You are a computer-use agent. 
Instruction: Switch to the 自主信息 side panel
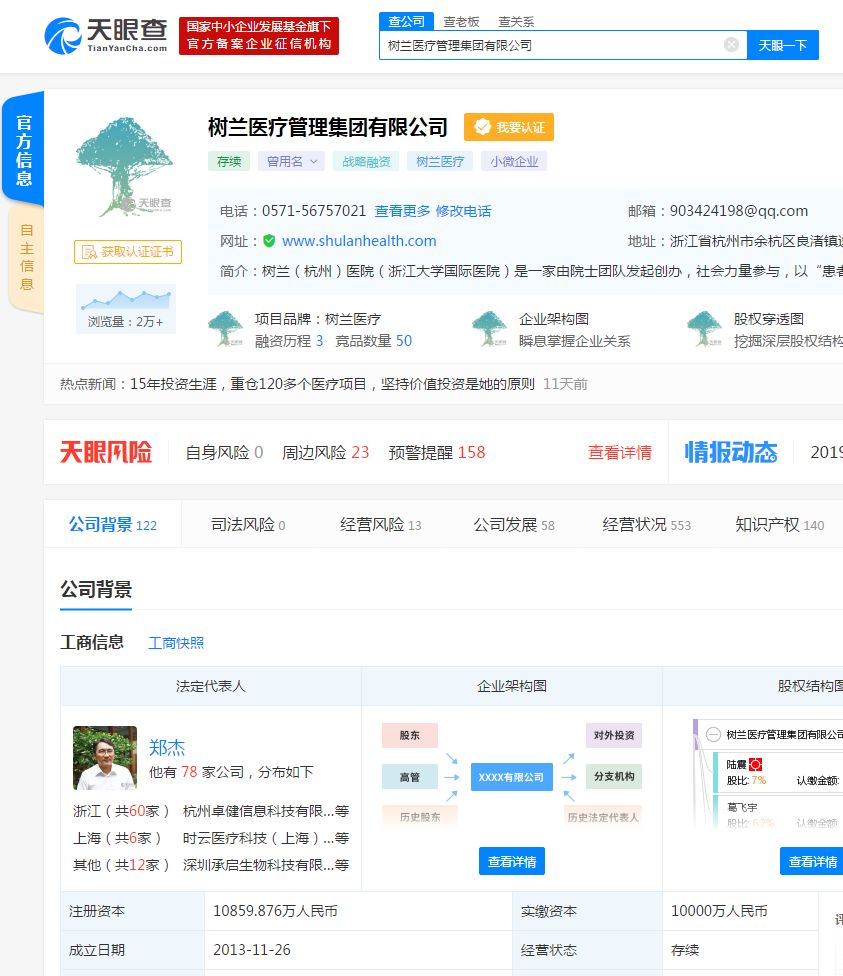(x=29, y=253)
